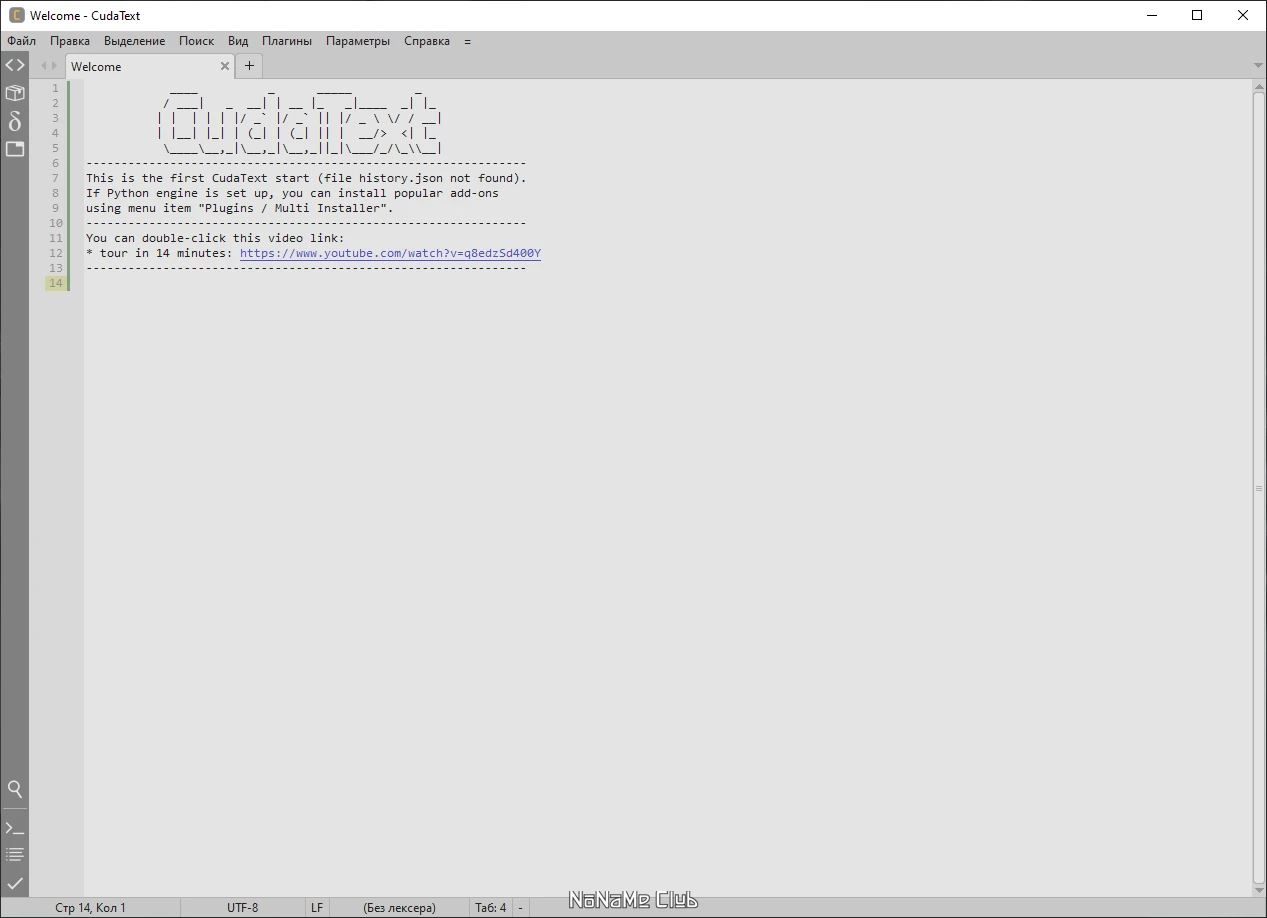
Task: Maximize the CudaText window
Action: [x=1197, y=15]
